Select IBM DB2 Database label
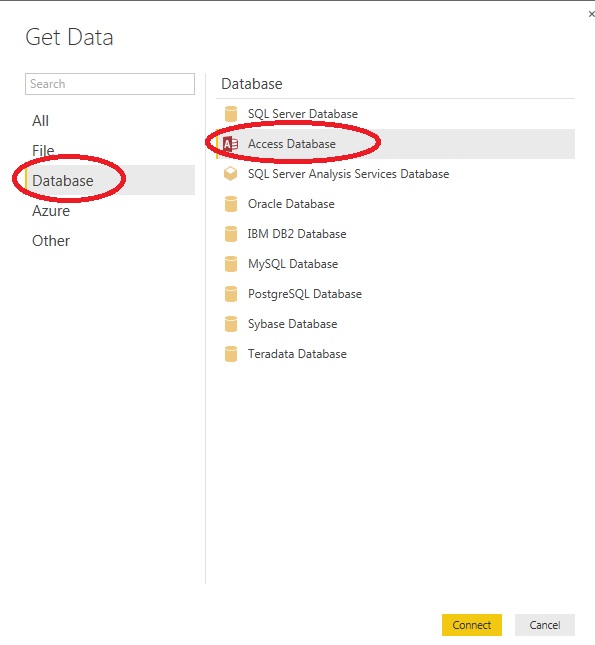The width and height of the screenshot is (595, 645). tap(297, 234)
